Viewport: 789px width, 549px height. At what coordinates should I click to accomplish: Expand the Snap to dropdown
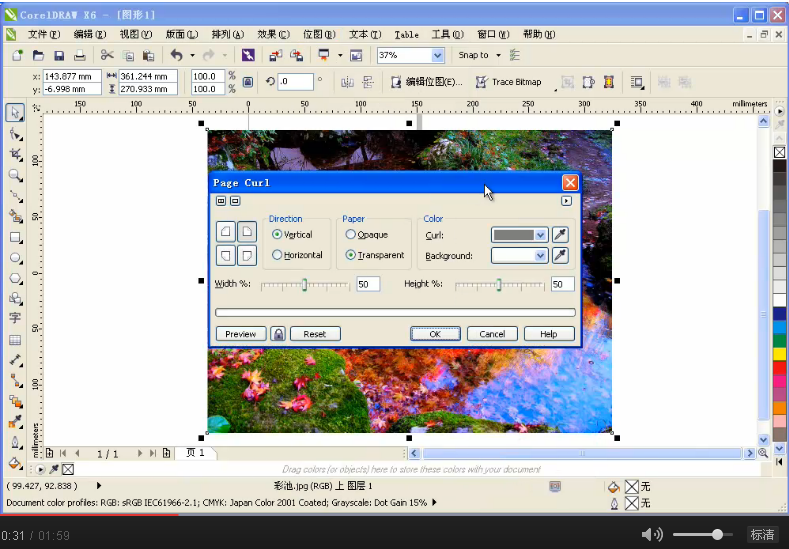click(x=498, y=55)
